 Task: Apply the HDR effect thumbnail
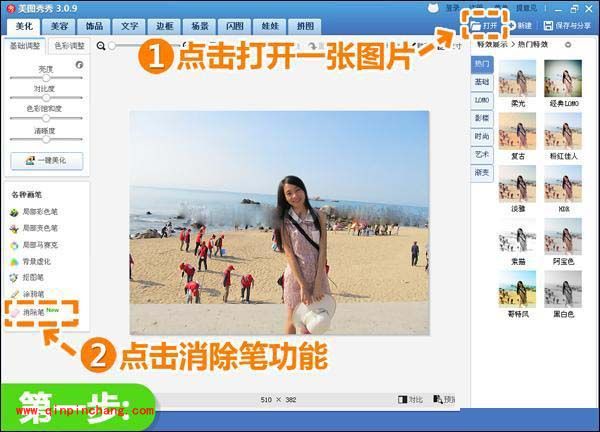coord(563,184)
